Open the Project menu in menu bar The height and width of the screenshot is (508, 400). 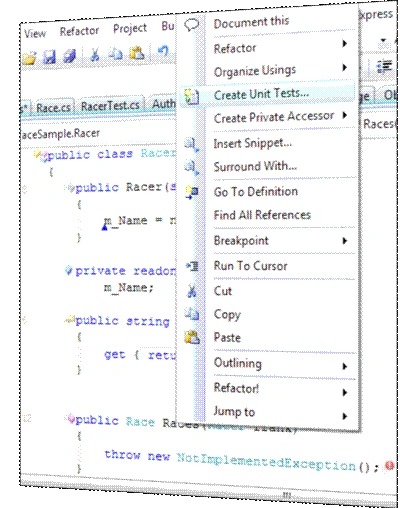tap(130, 29)
